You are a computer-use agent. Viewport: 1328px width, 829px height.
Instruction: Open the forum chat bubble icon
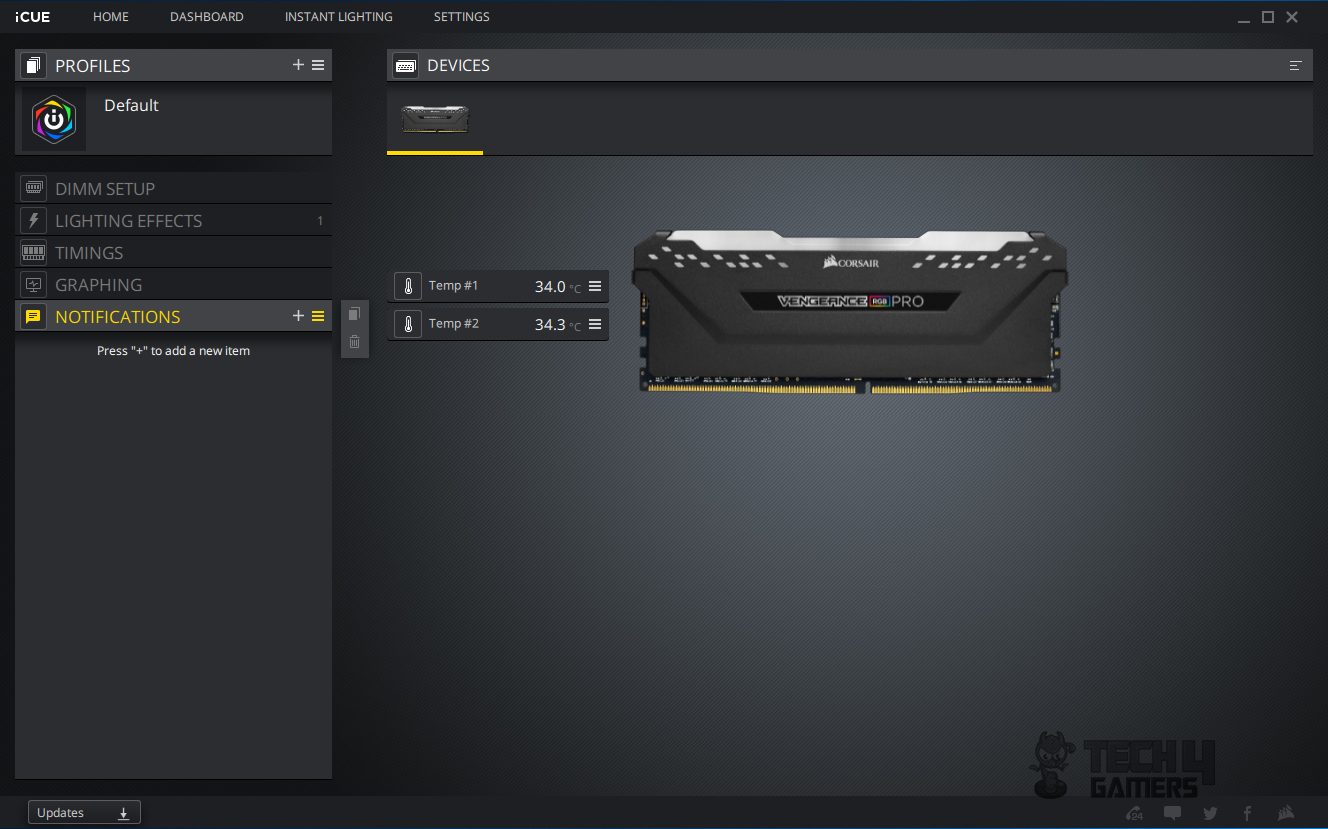pyautogui.click(x=1172, y=813)
